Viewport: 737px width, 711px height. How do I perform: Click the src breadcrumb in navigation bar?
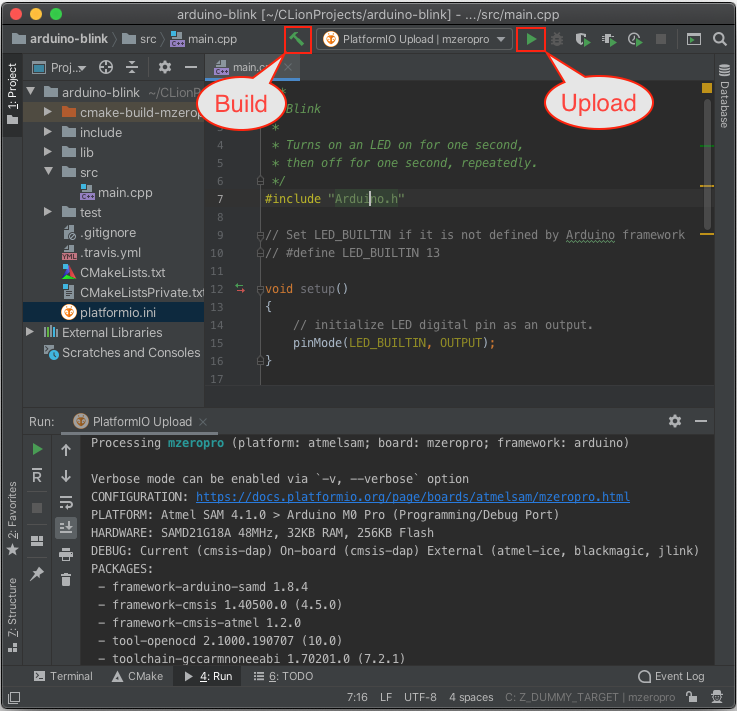(x=139, y=39)
